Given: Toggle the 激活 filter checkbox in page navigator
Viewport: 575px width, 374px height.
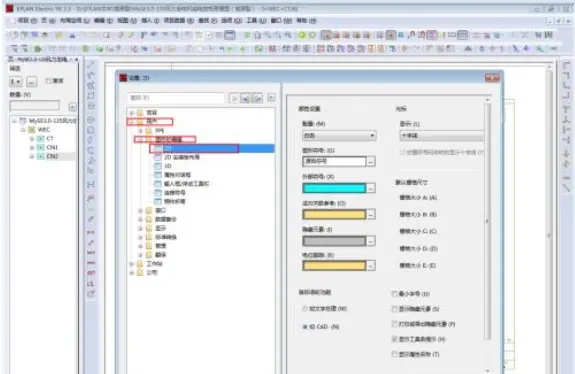Looking at the screenshot, I should [48, 81].
